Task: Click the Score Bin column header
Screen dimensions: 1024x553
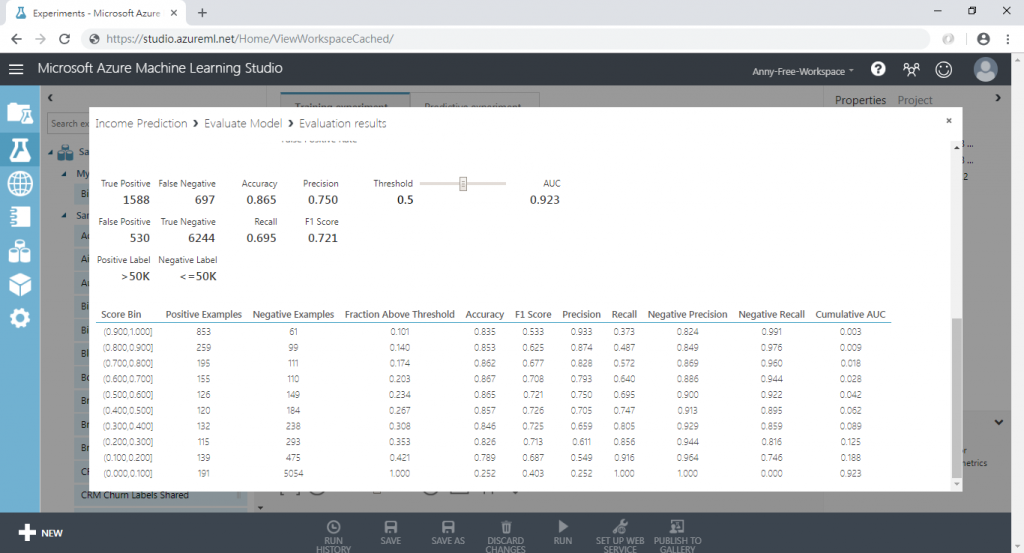Action: pyautogui.click(x=121, y=314)
